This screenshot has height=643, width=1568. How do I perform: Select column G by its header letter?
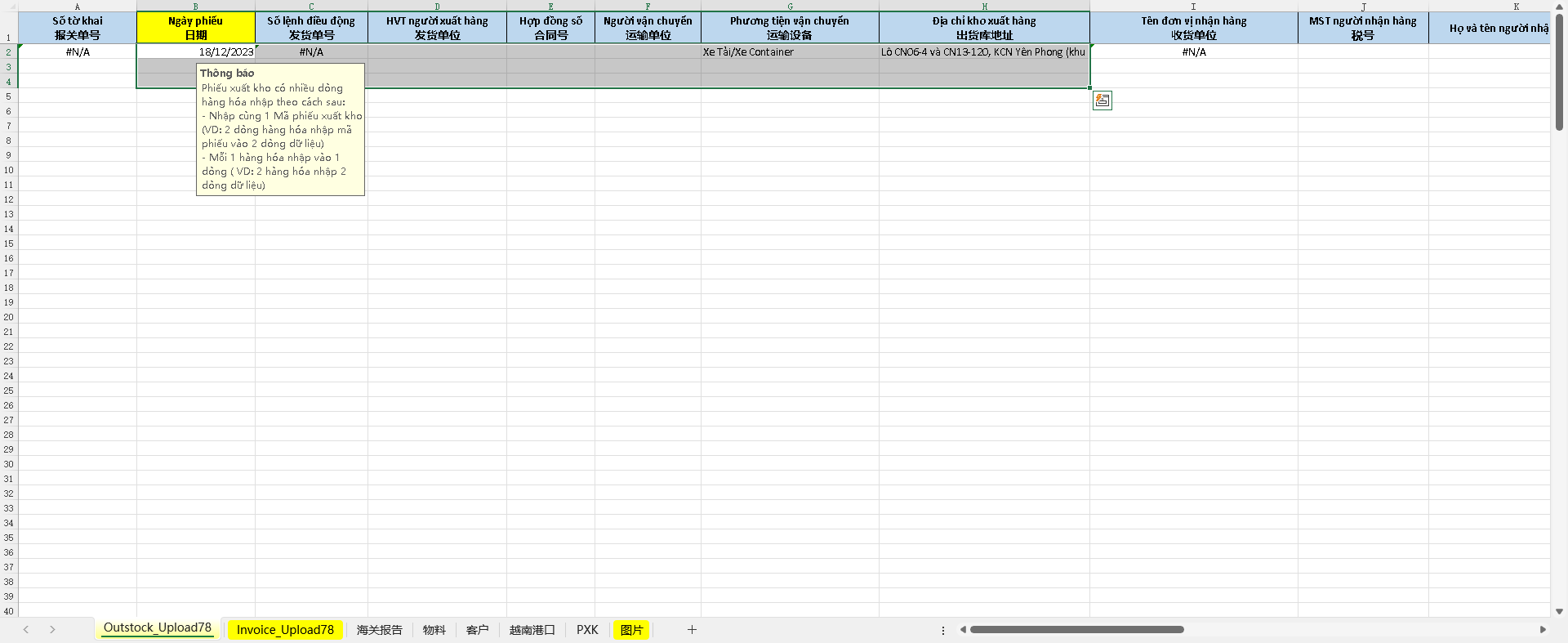[790, 7]
